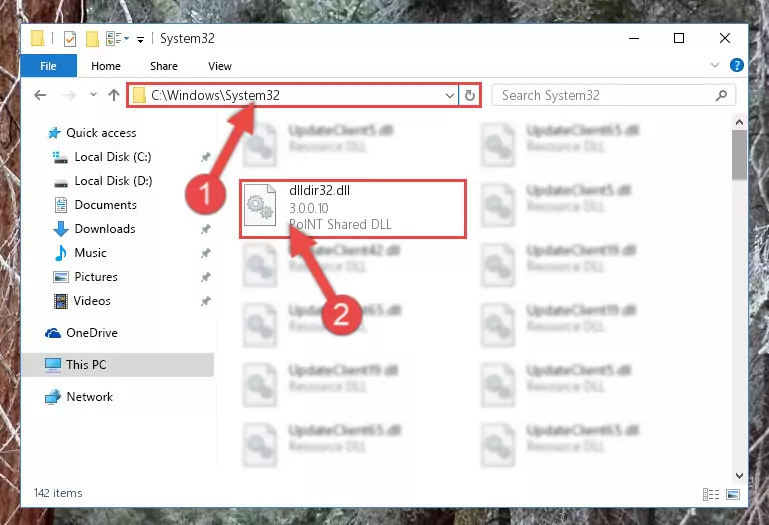The image size is (769, 525).
Task: Go forward with the forward arrow
Action: (69, 95)
